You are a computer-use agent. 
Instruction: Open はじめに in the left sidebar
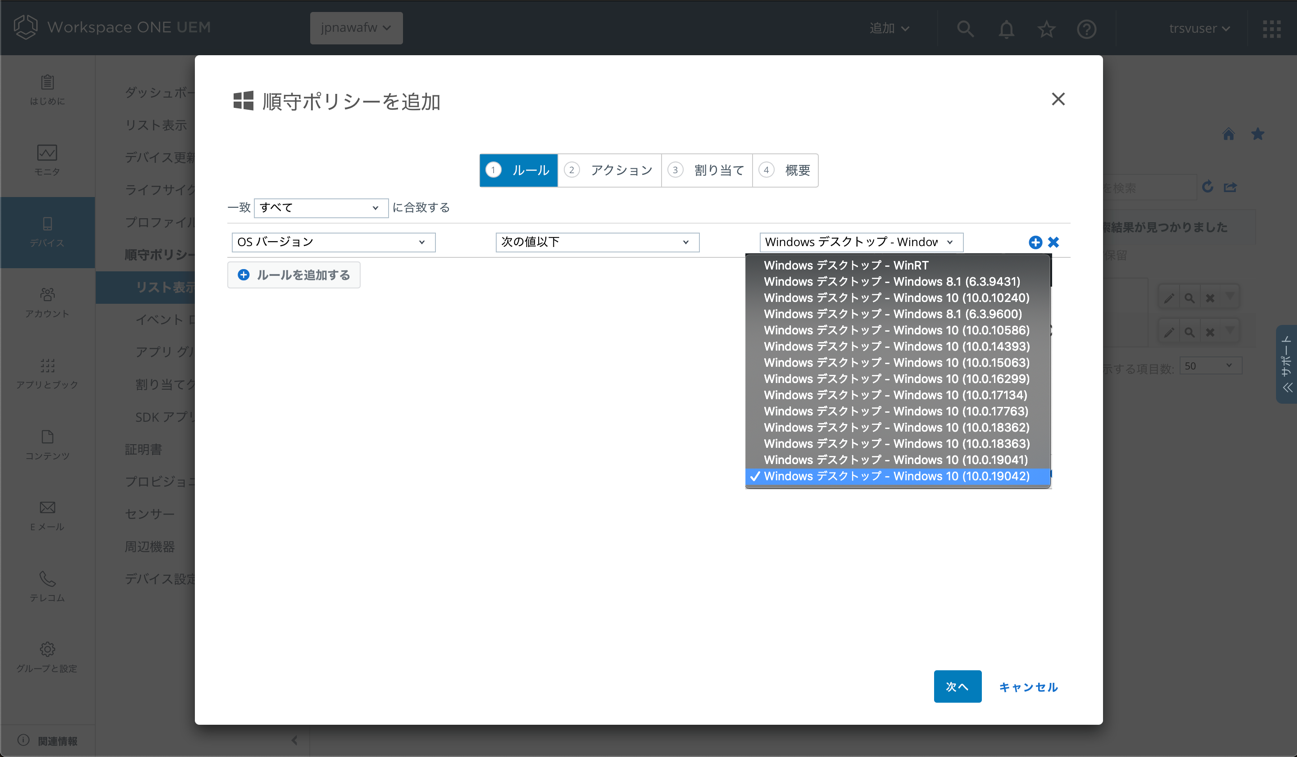[x=47, y=90]
